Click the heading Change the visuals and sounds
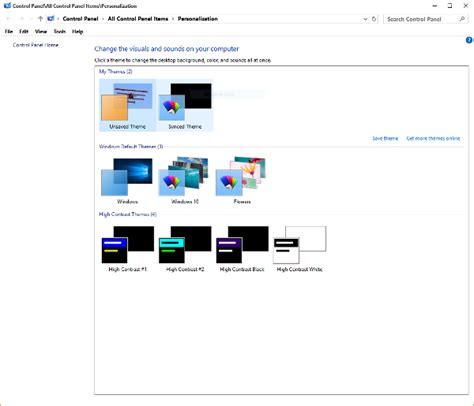The height and width of the screenshot is (406, 474). (x=167, y=49)
